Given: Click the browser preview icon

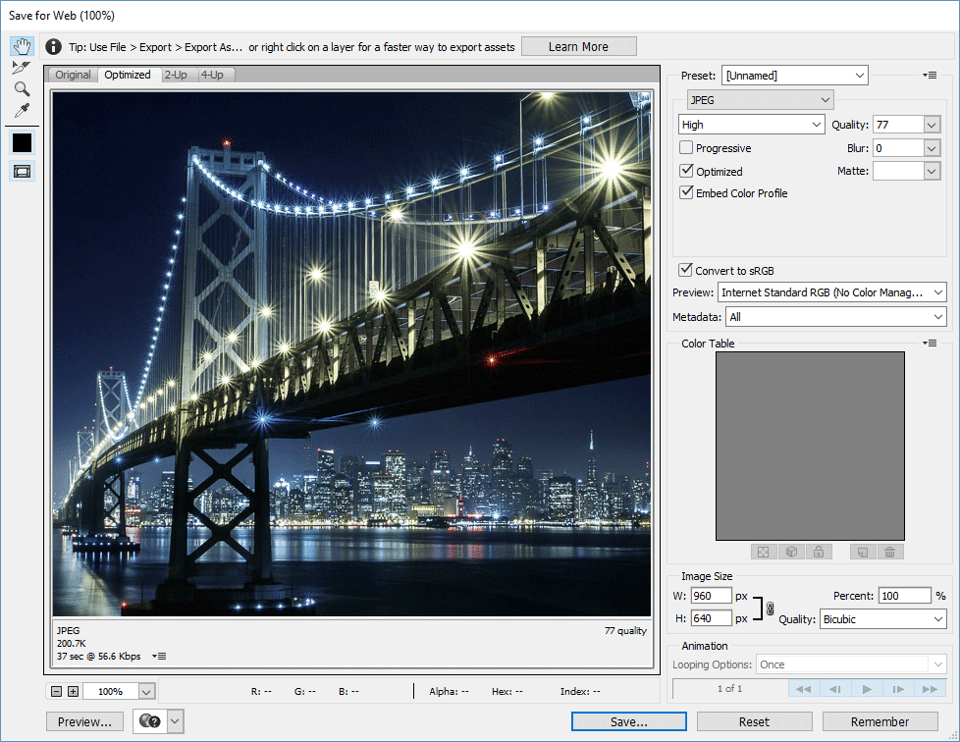Looking at the screenshot, I should coord(149,721).
